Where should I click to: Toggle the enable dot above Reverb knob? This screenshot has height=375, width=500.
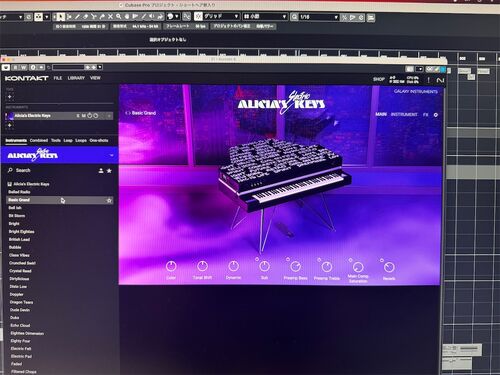tap(382, 260)
